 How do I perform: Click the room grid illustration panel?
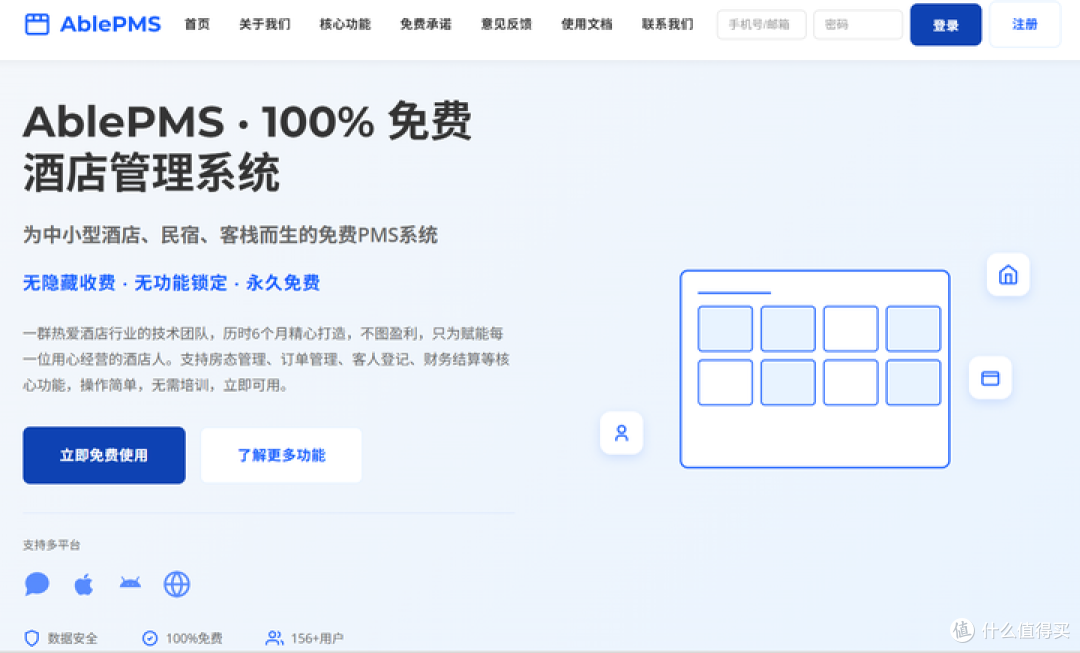point(815,369)
